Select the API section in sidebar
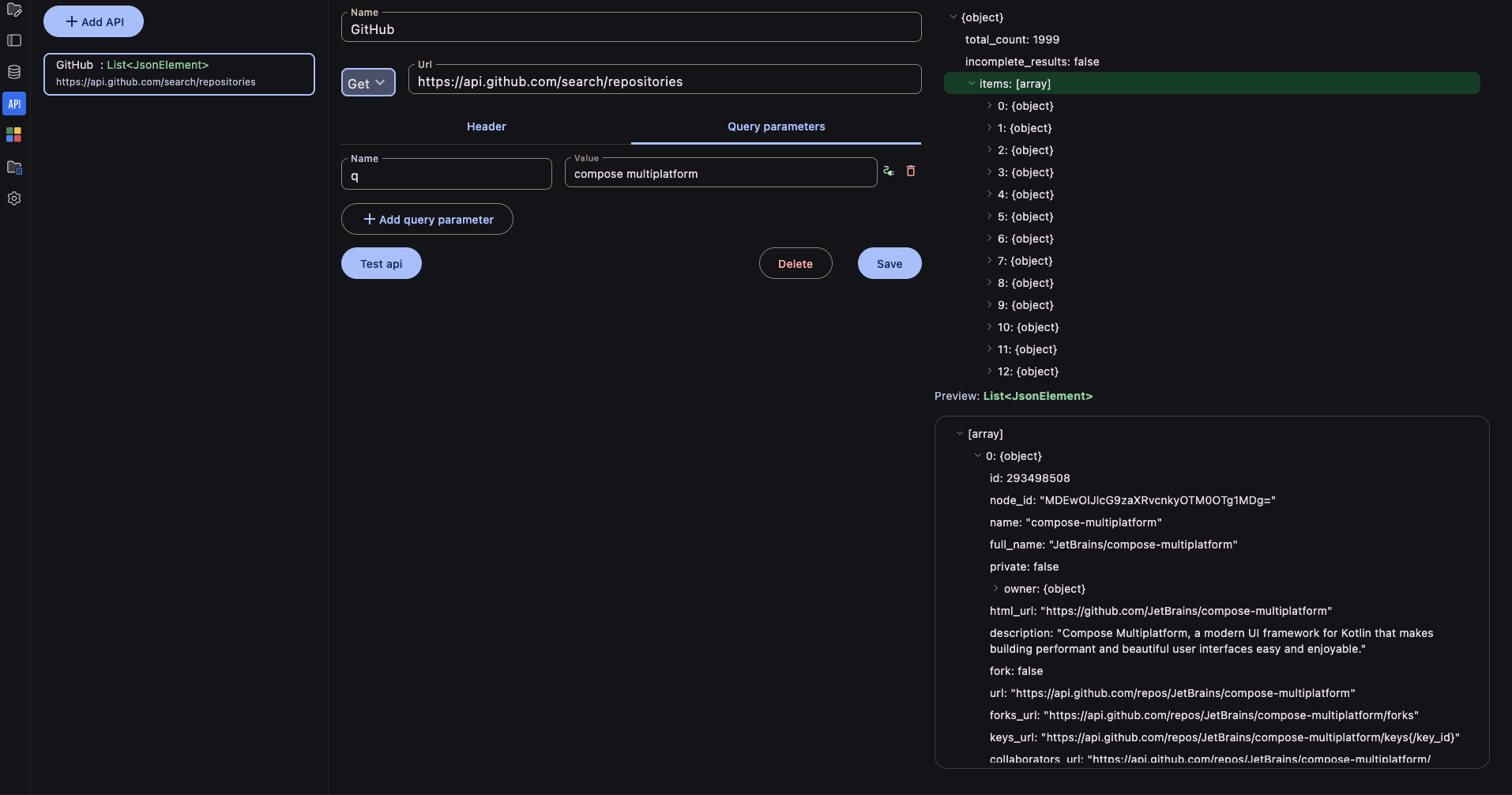1512x795 pixels. [x=14, y=104]
